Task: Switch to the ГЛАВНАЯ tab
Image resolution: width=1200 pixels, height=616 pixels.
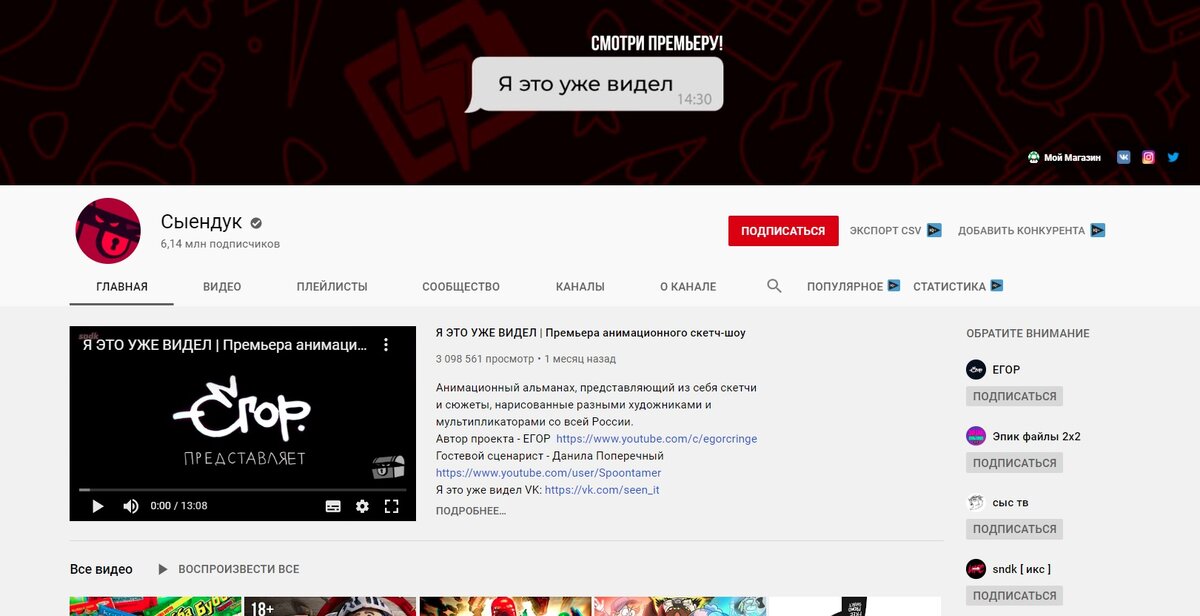Action: point(122,286)
